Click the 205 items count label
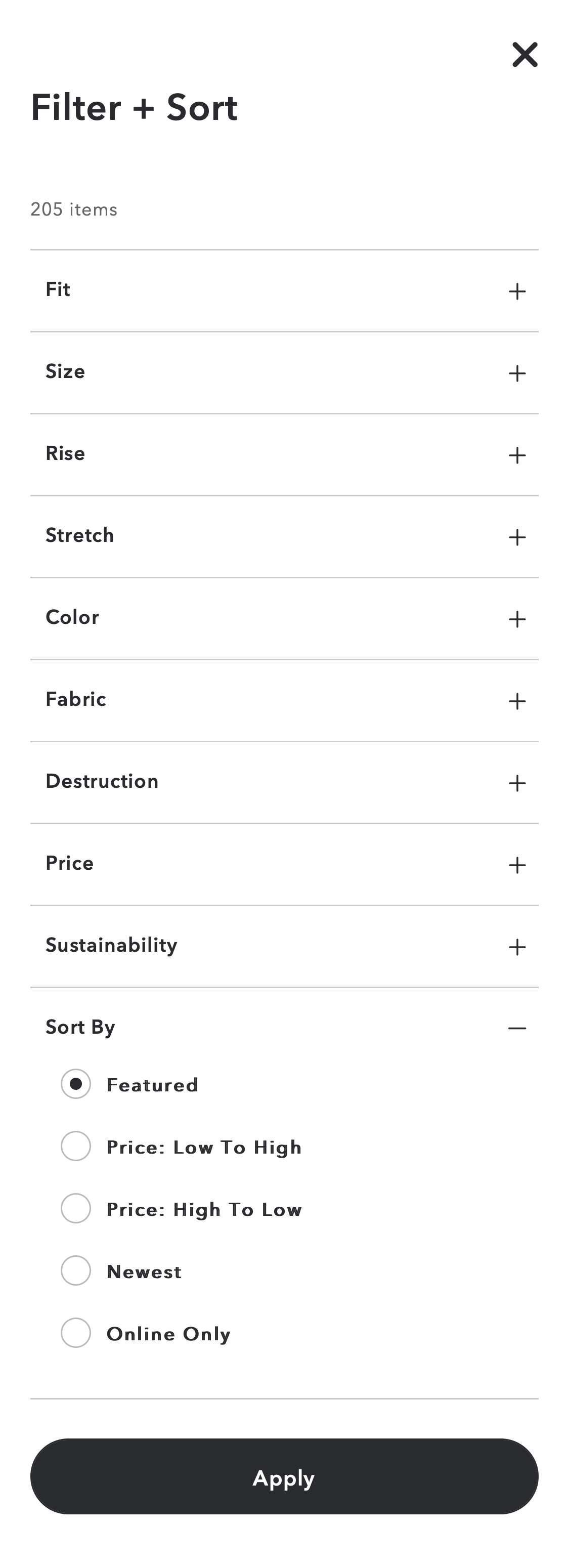This screenshot has height=1568, width=569. 74,209
